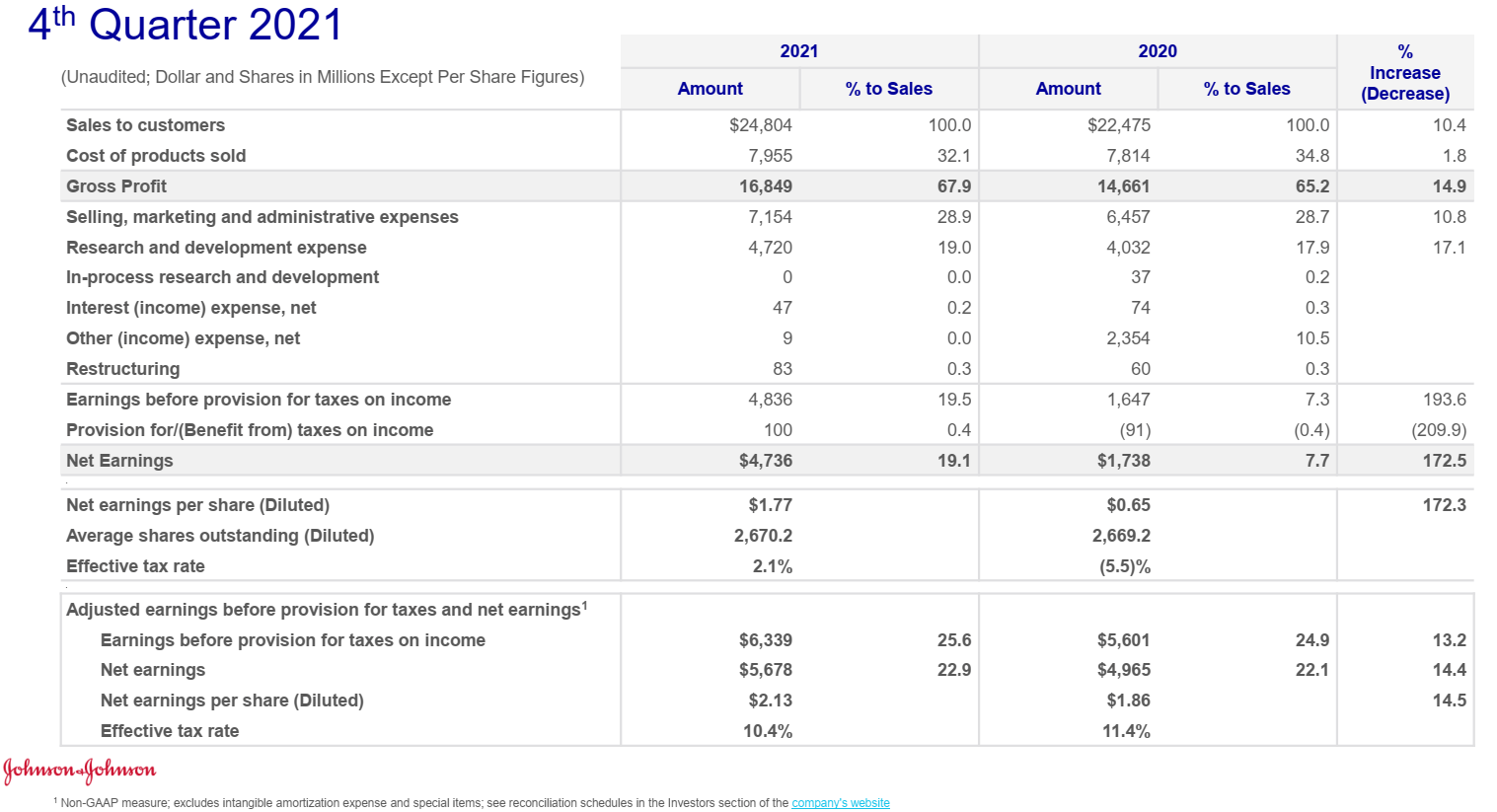Select the Adjusted earnings section heading

coord(326,609)
